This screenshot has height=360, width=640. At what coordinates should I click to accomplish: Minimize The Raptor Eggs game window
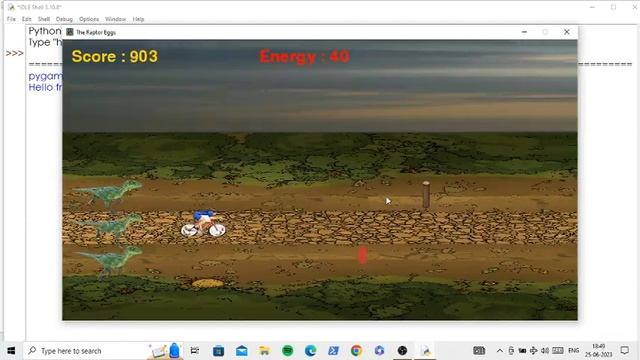pos(524,32)
